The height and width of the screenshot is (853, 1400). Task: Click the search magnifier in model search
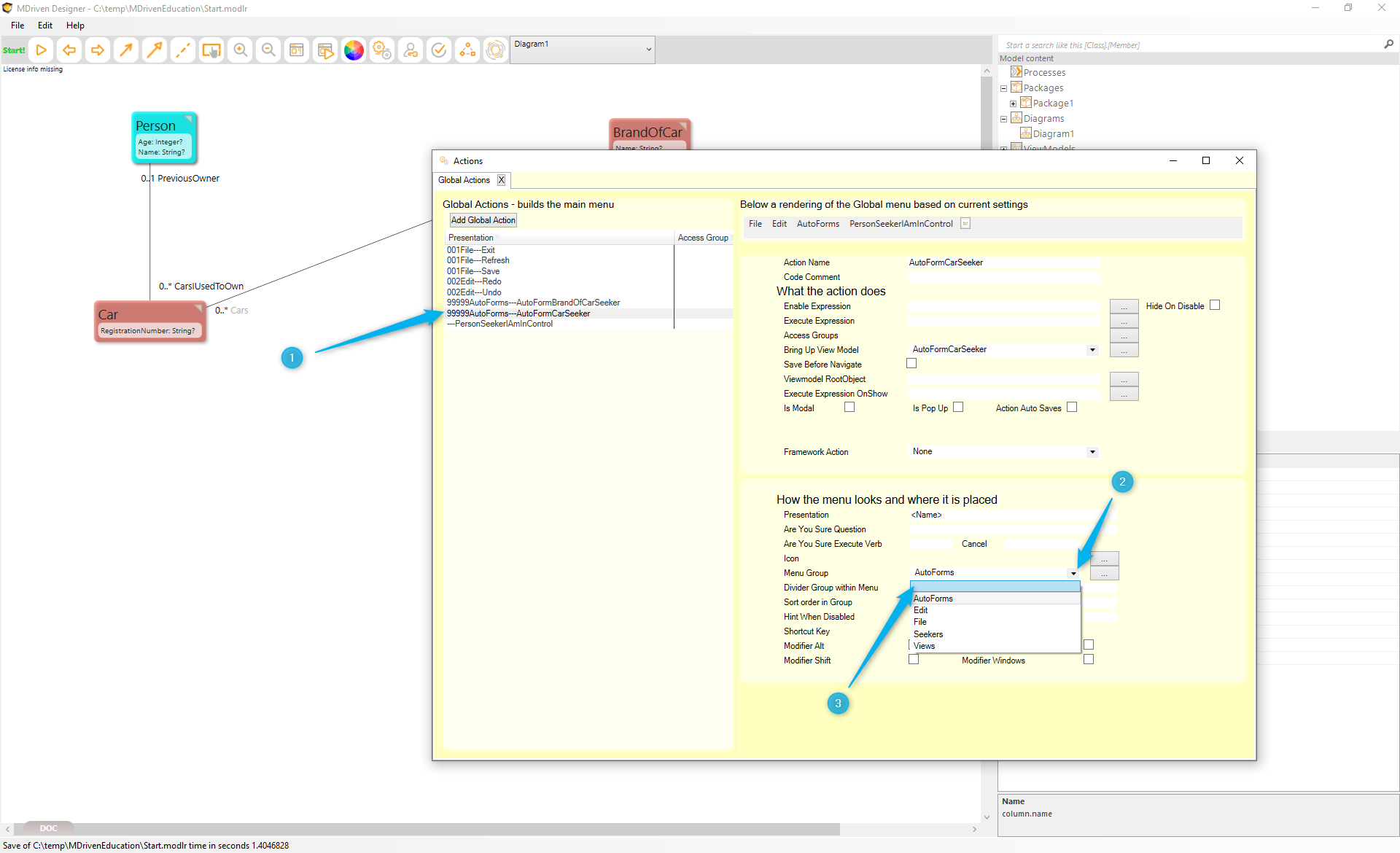(1388, 44)
